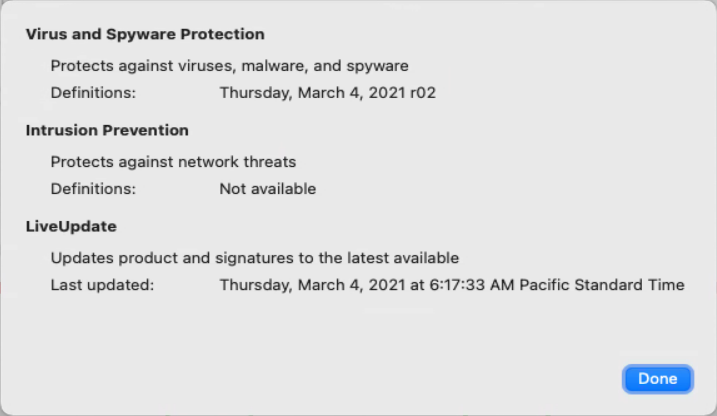Click the Definitions label under Intrusion Prevention

pyautogui.click(x=93, y=189)
